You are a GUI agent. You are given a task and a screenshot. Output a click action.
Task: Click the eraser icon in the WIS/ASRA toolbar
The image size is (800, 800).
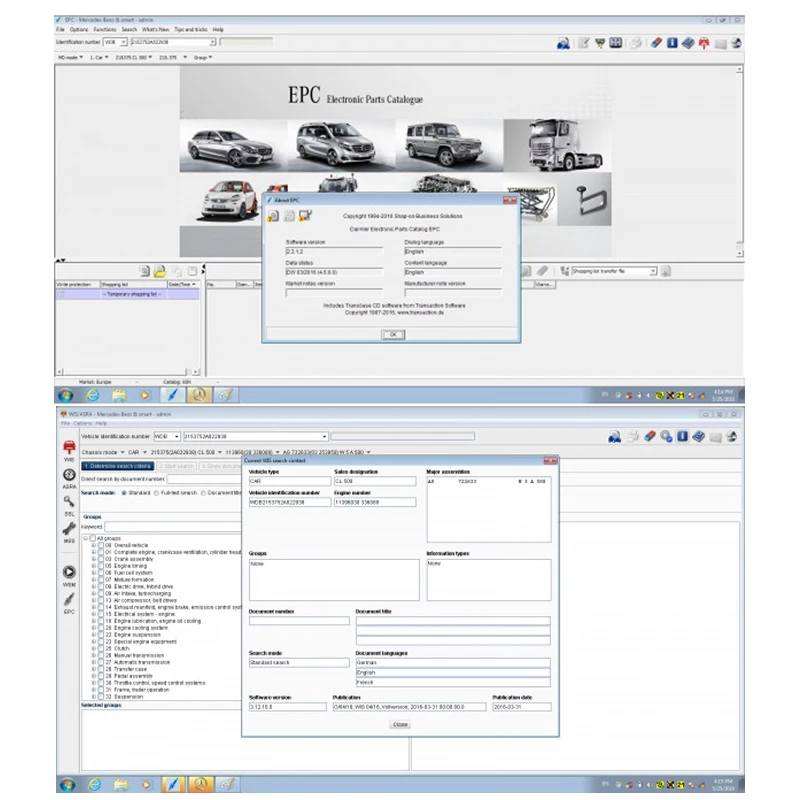click(649, 436)
